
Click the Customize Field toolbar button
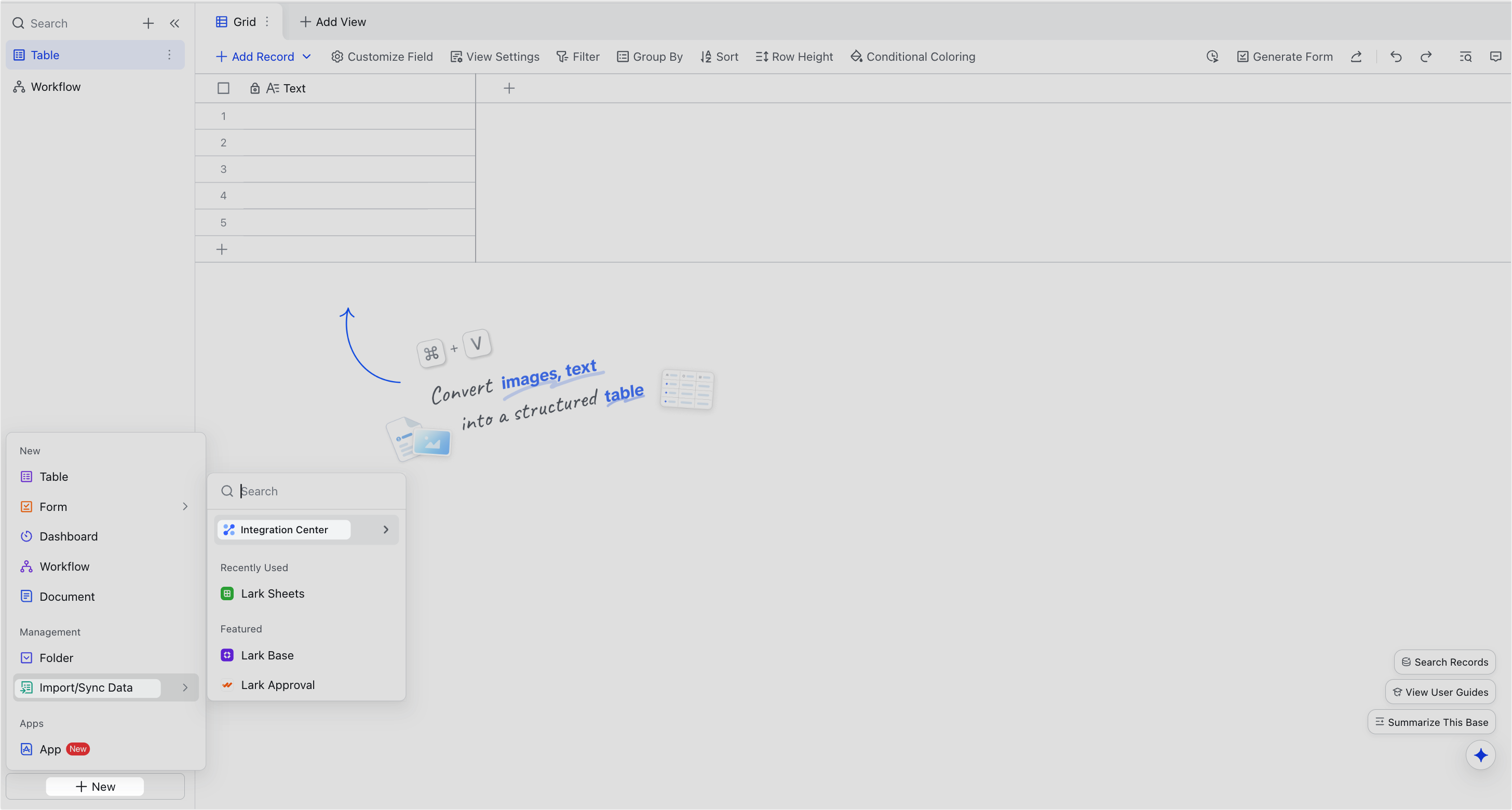[x=382, y=57]
